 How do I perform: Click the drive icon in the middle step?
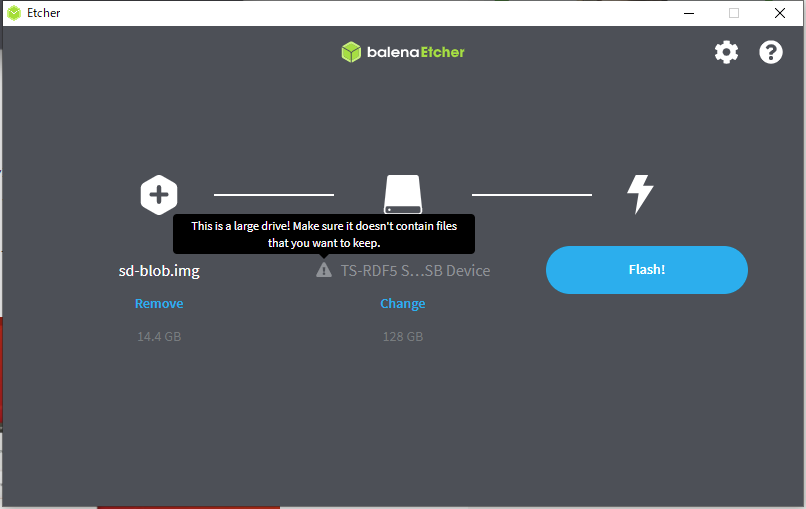[x=403, y=194]
